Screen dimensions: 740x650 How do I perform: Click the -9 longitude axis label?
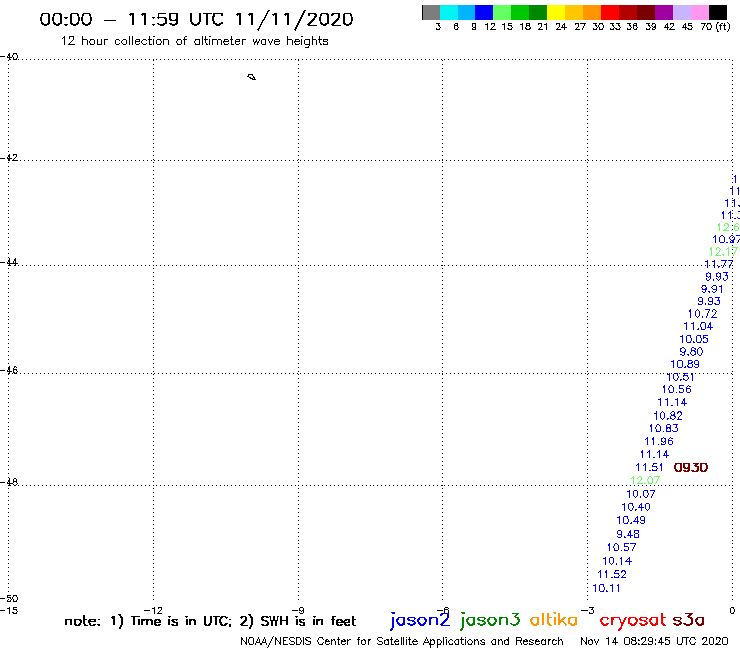(298, 610)
